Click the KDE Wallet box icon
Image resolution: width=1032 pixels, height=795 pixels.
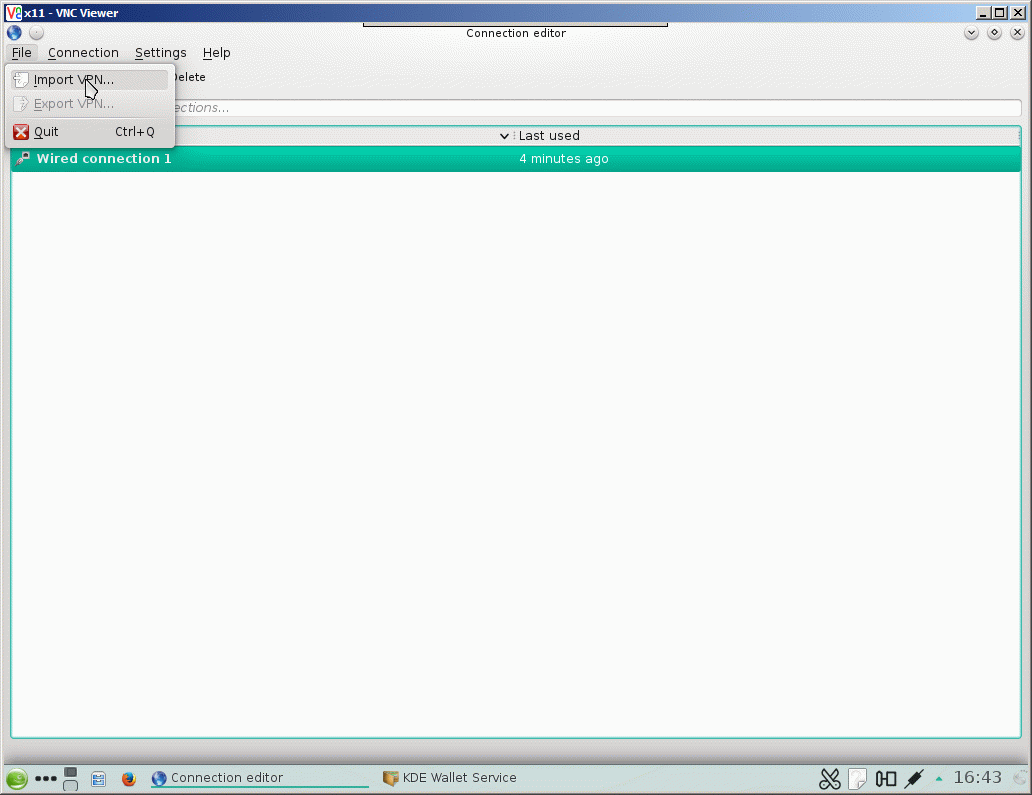[391, 779]
